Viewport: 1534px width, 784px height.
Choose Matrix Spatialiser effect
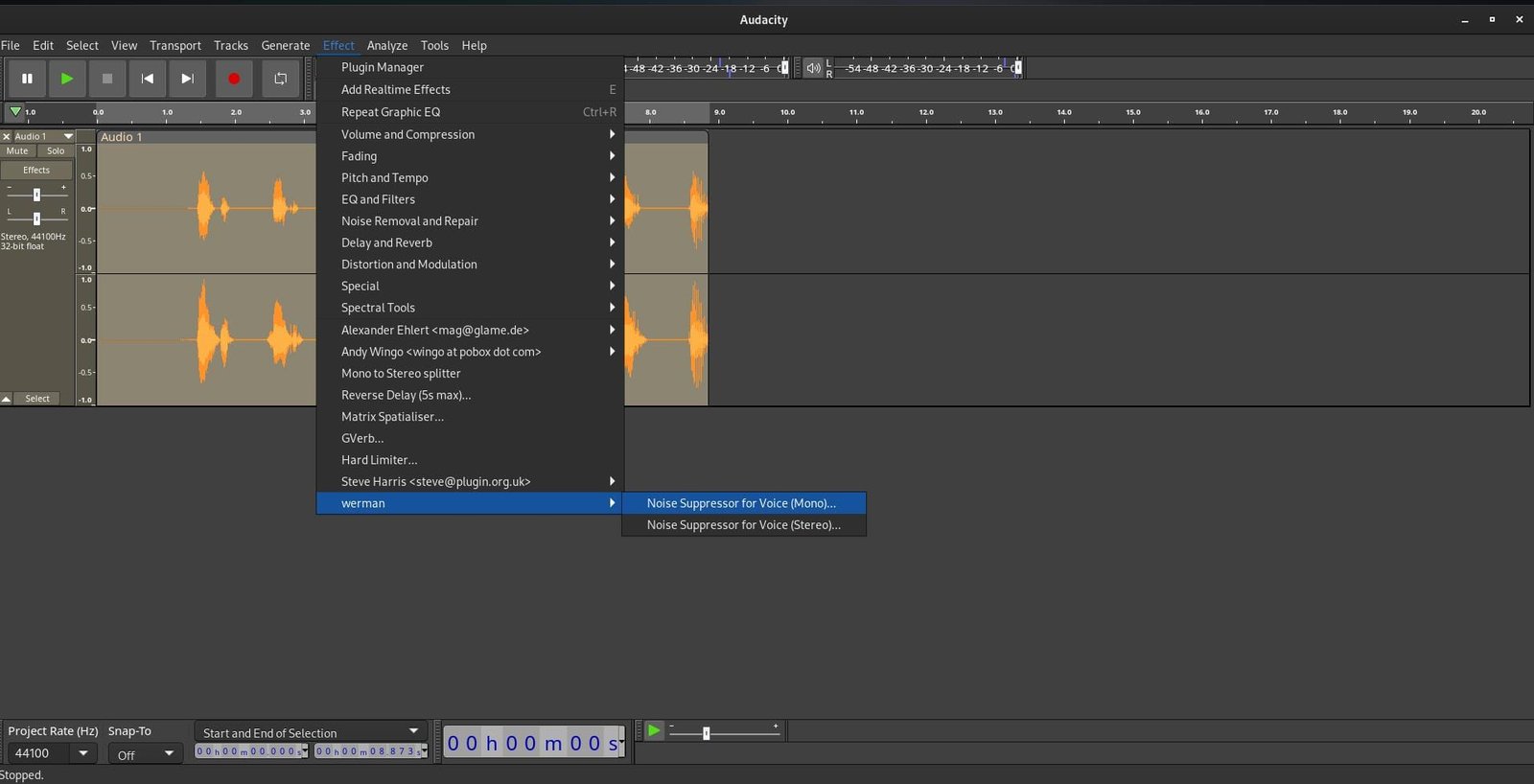pos(470,417)
